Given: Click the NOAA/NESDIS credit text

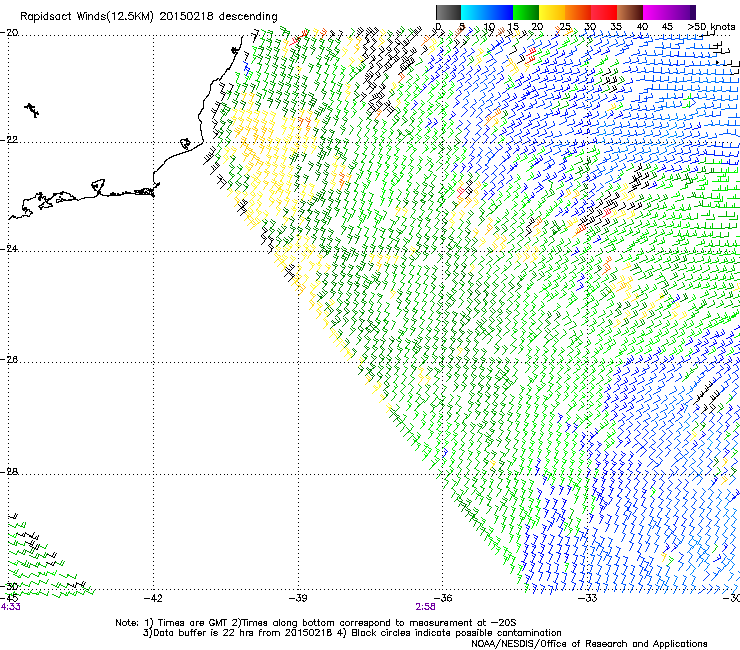Looking at the screenshot, I should 589,644.
